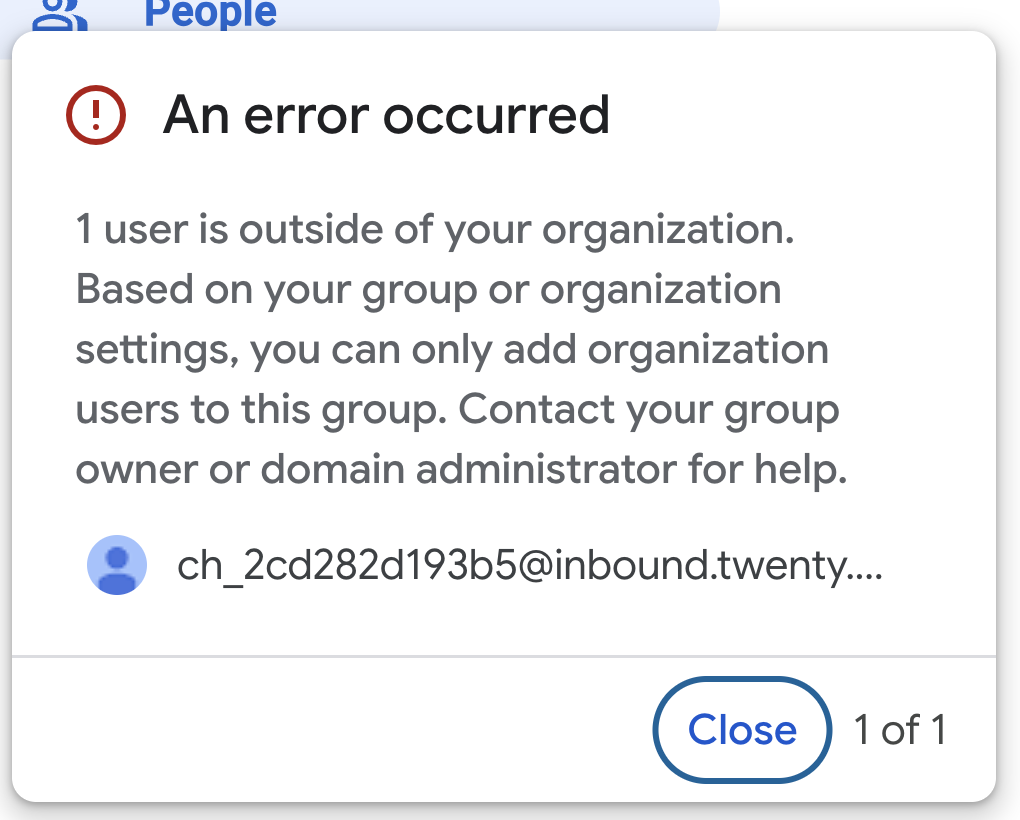The width and height of the screenshot is (1020, 820).
Task: Click the red error exclamation icon
Action: click(x=96, y=115)
